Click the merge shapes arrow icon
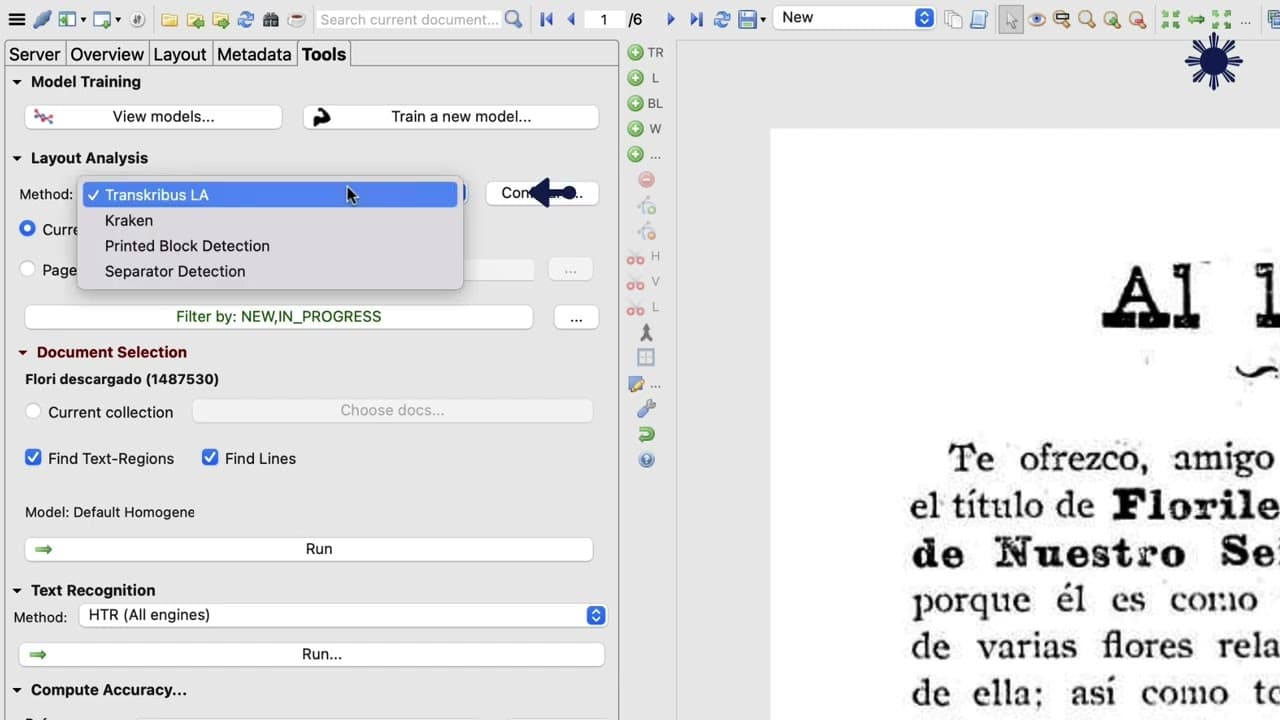 646,333
